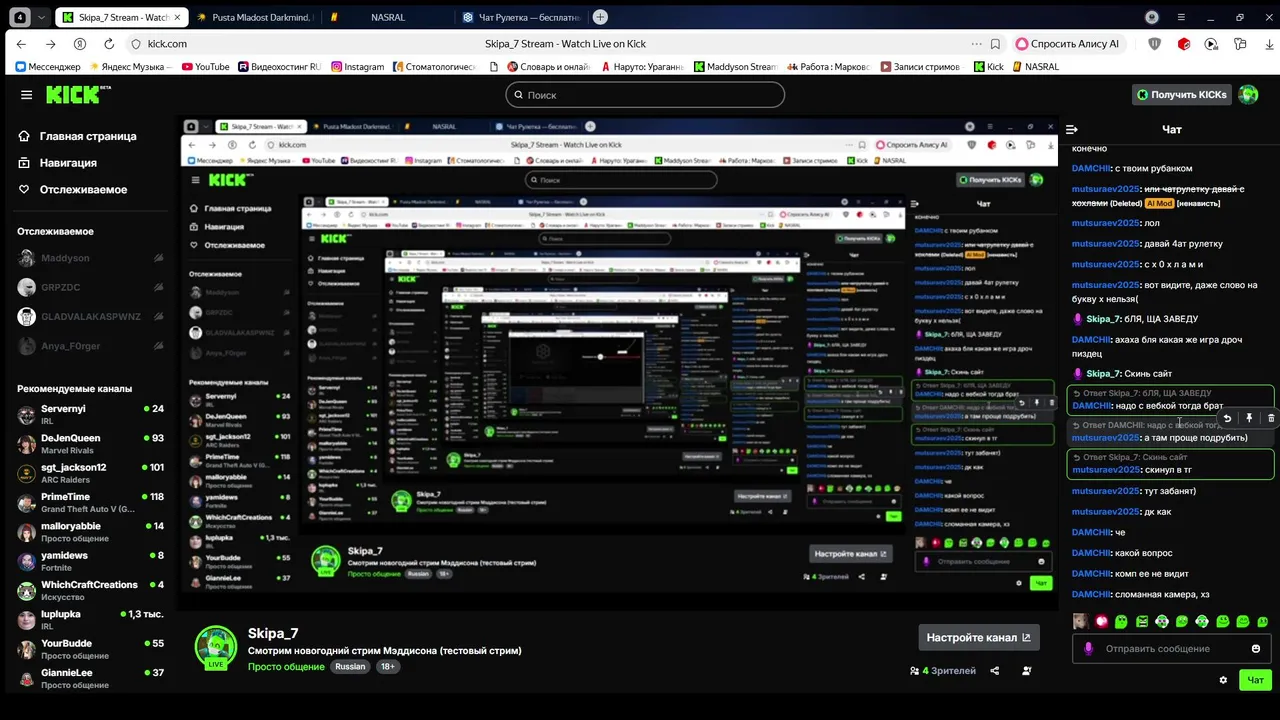
Task: Delete the hovered chat message
Action: [x=1271, y=418]
